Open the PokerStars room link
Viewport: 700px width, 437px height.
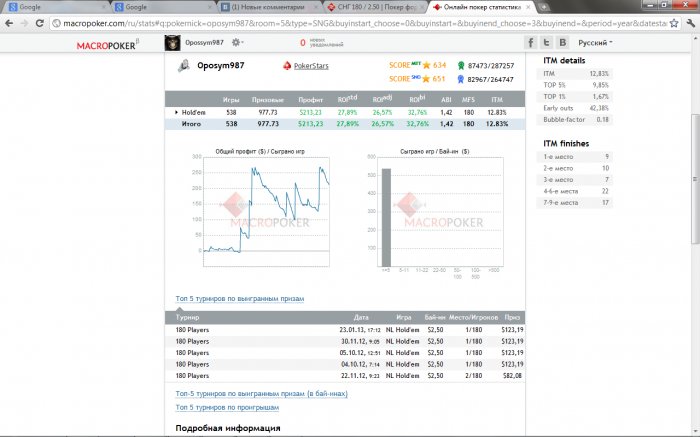[x=311, y=66]
